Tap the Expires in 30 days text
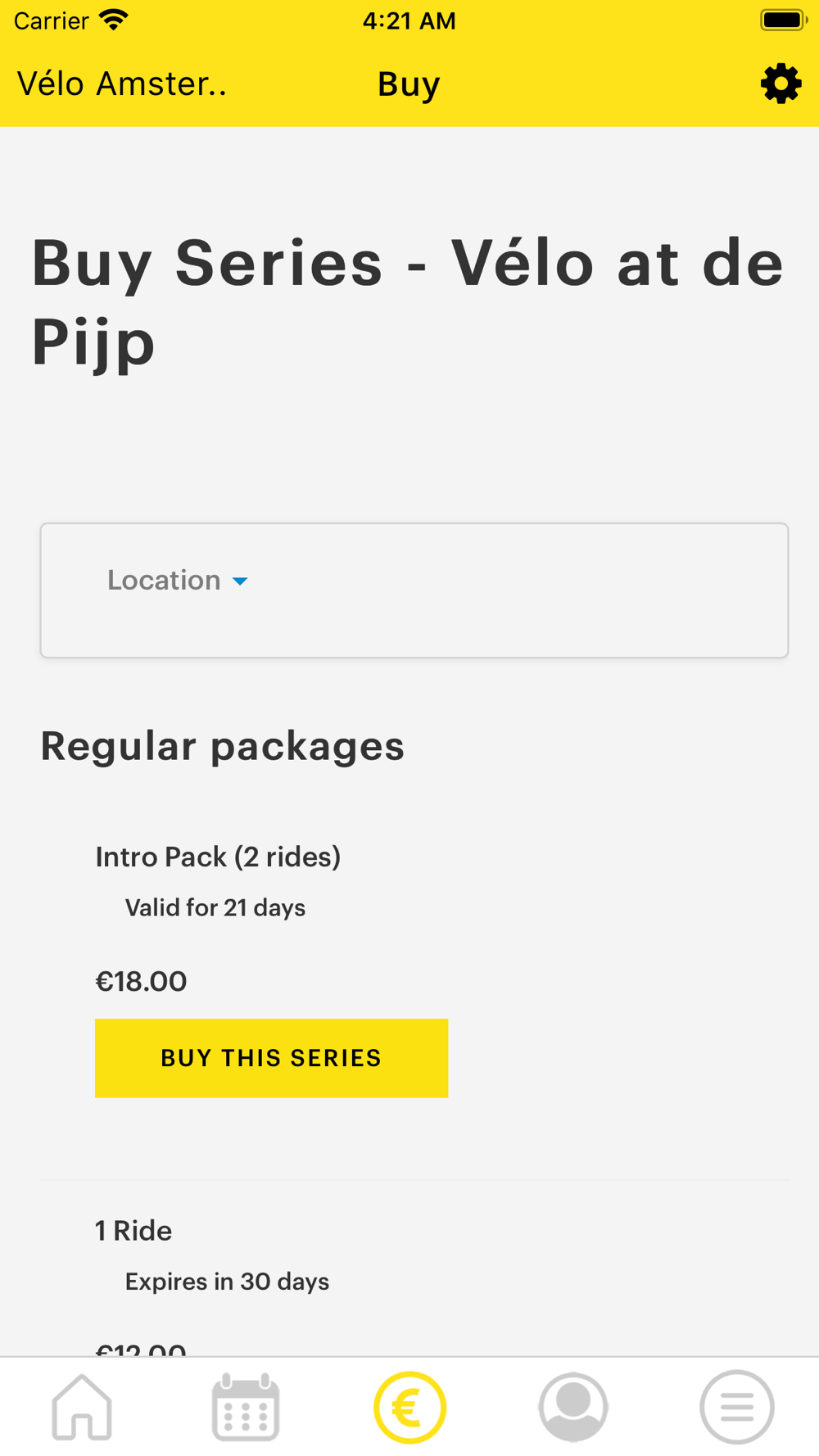819x1456 pixels. pos(227,1281)
